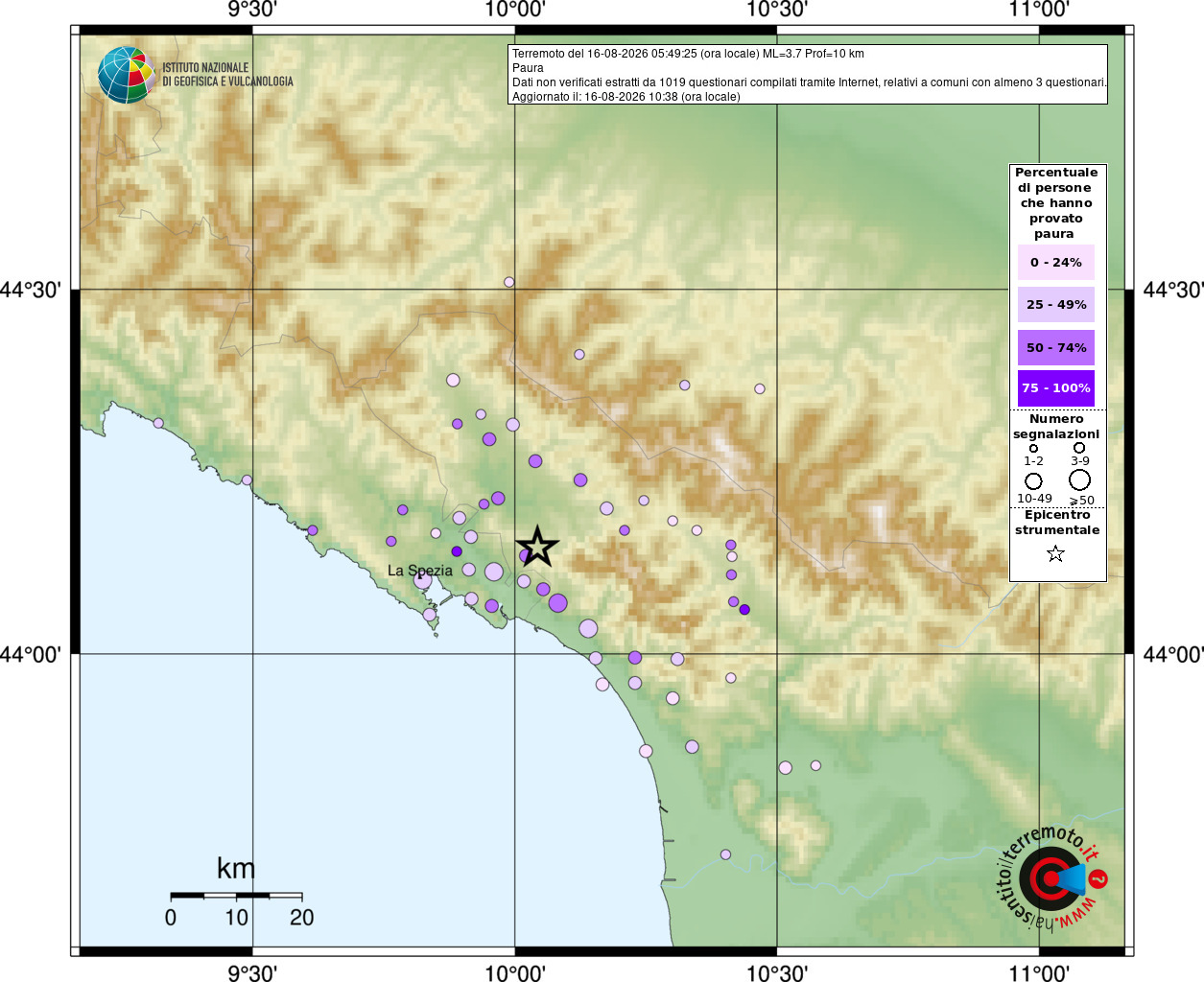This screenshot has height=982, width=1204.
Task: Click the 'Numero segnalazioni' legend heading
Action: point(1056,427)
